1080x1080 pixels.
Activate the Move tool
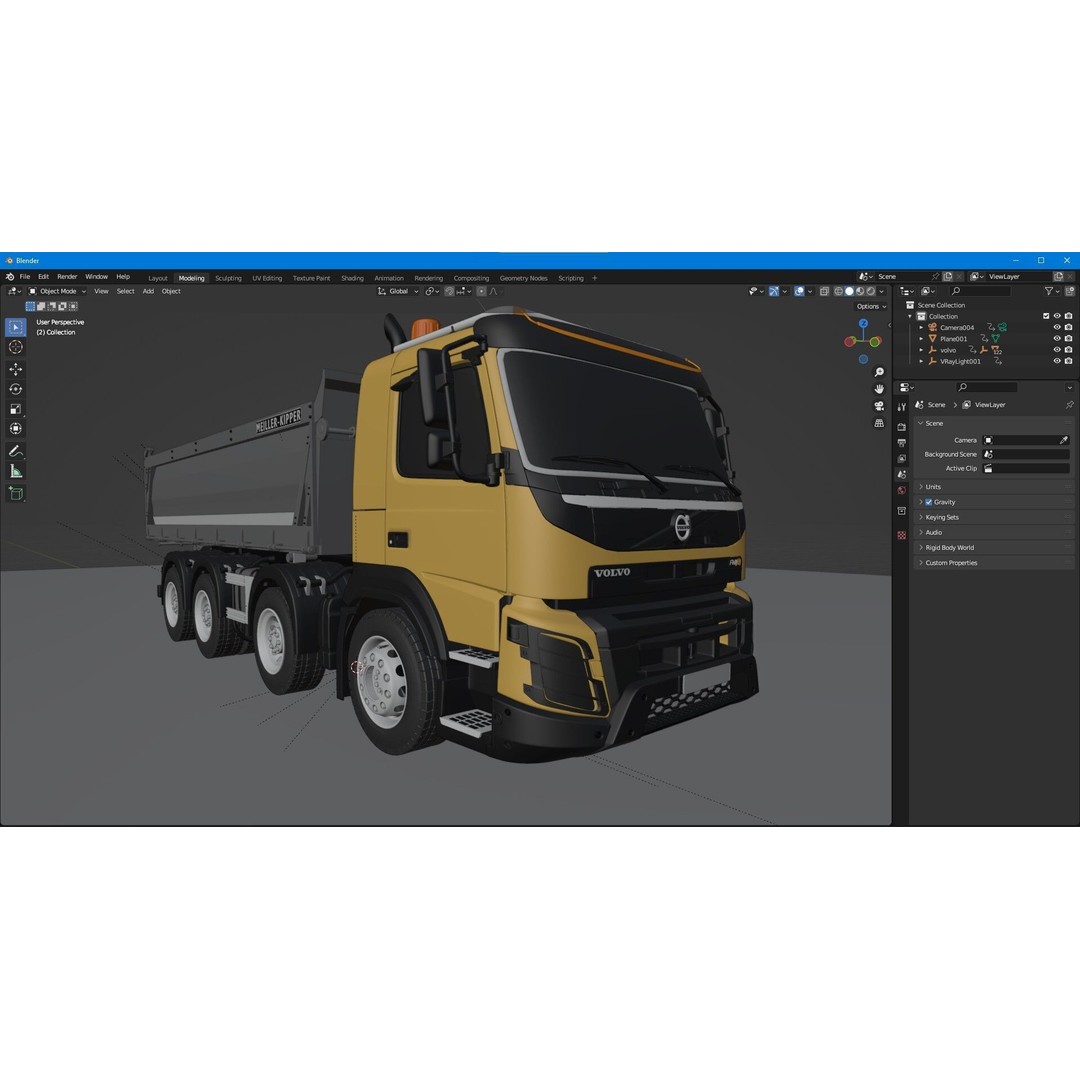(x=16, y=370)
